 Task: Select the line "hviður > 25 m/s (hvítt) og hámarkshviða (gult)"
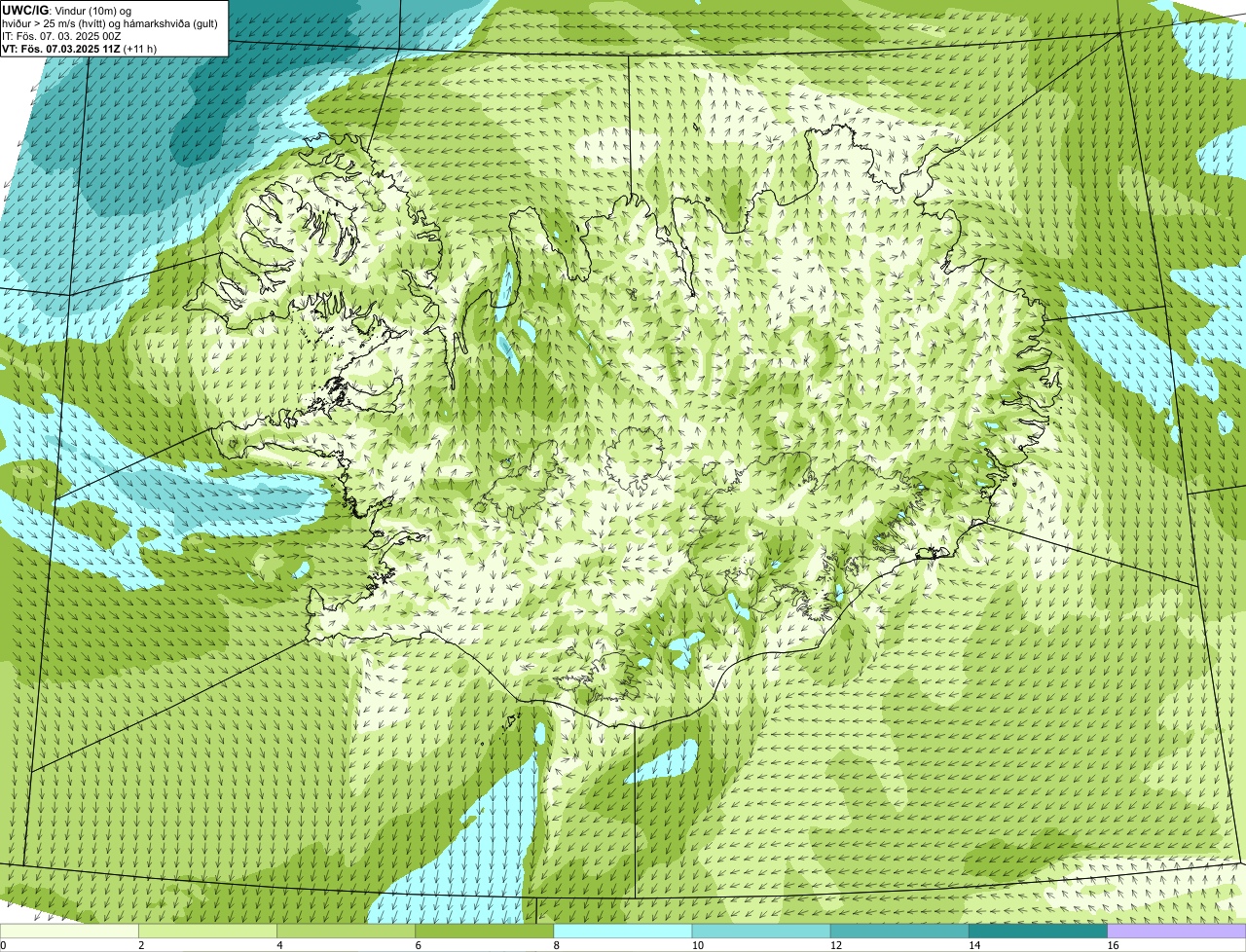pos(110,22)
